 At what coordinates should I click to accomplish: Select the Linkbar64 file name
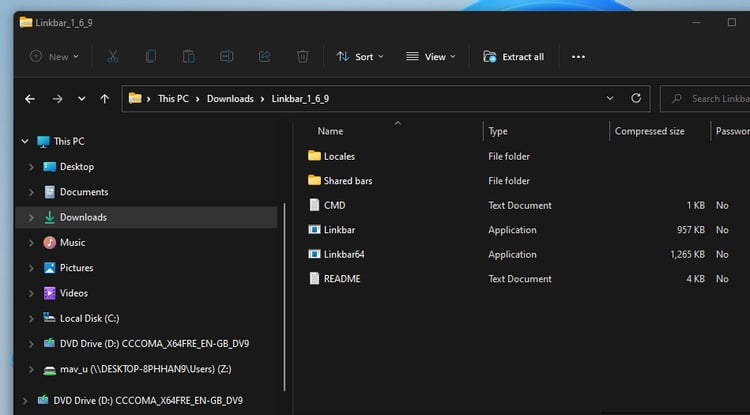[x=344, y=254]
